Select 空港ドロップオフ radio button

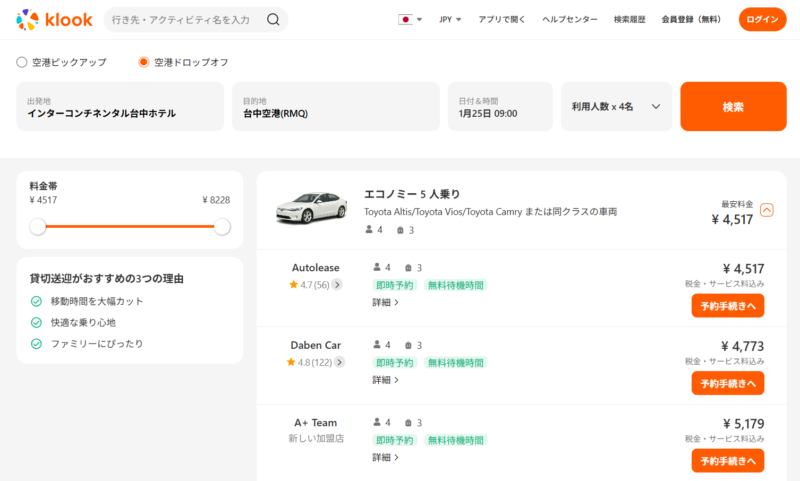[x=144, y=62]
